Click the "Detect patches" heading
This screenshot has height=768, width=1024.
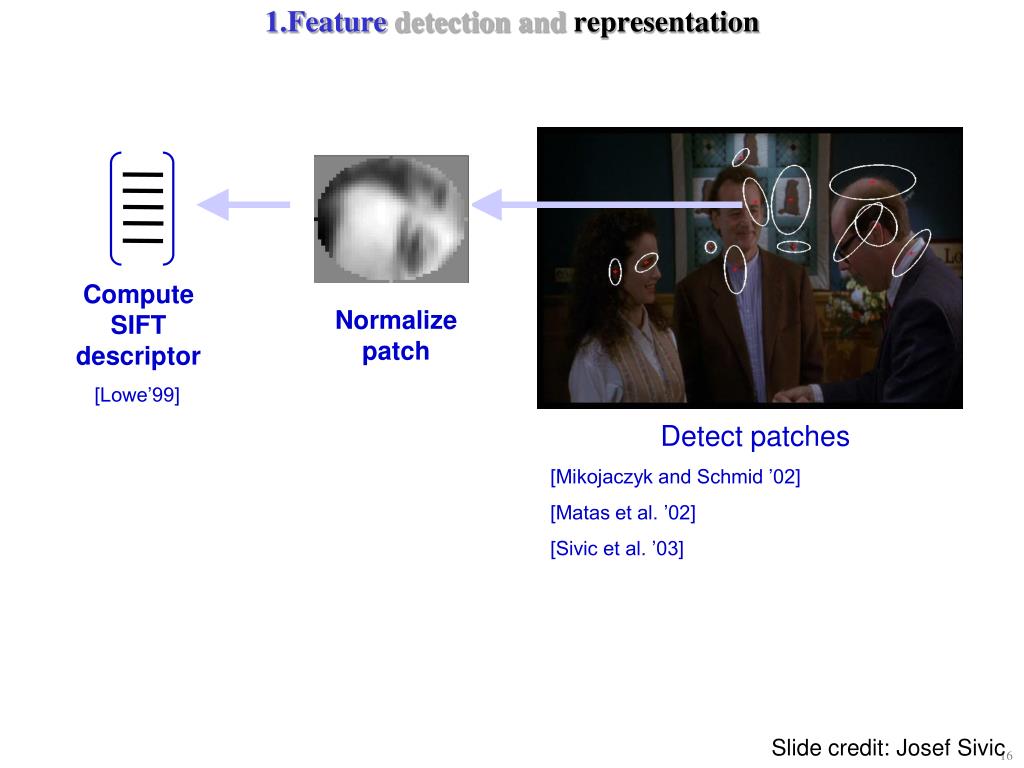[755, 436]
